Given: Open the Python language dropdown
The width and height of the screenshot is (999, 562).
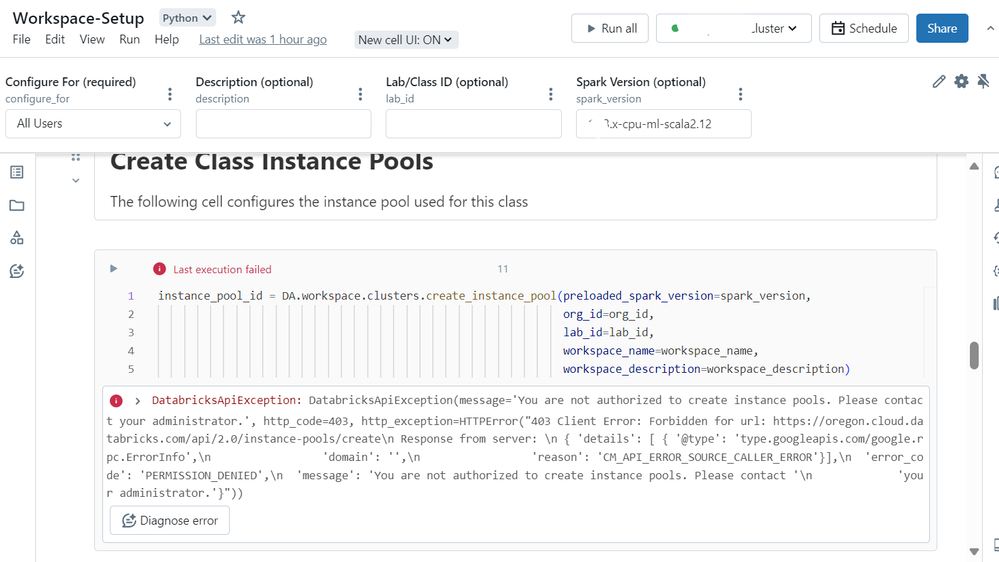Looking at the screenshot, I should pos(187,18).
